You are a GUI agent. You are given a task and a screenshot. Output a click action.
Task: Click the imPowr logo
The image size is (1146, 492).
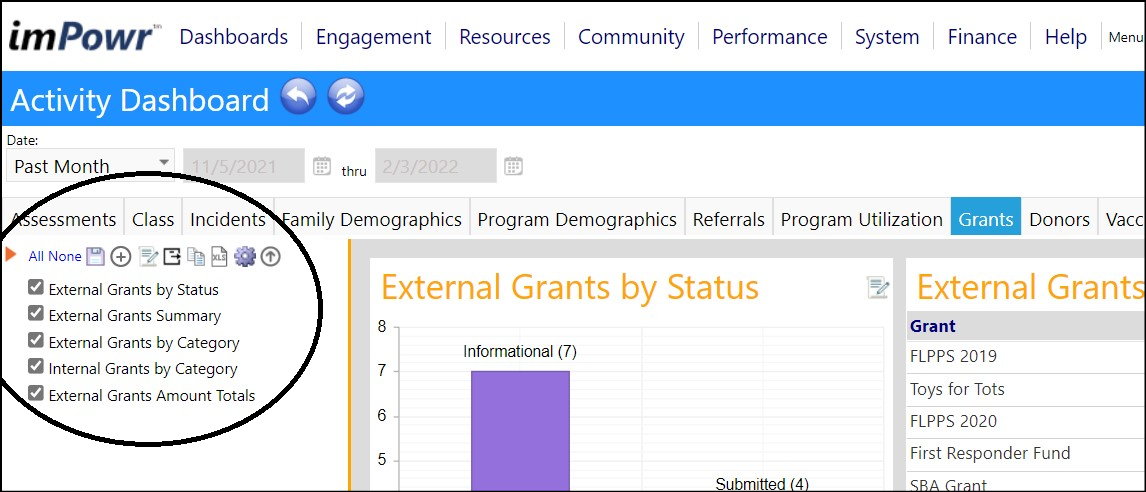tap(85, 36)
